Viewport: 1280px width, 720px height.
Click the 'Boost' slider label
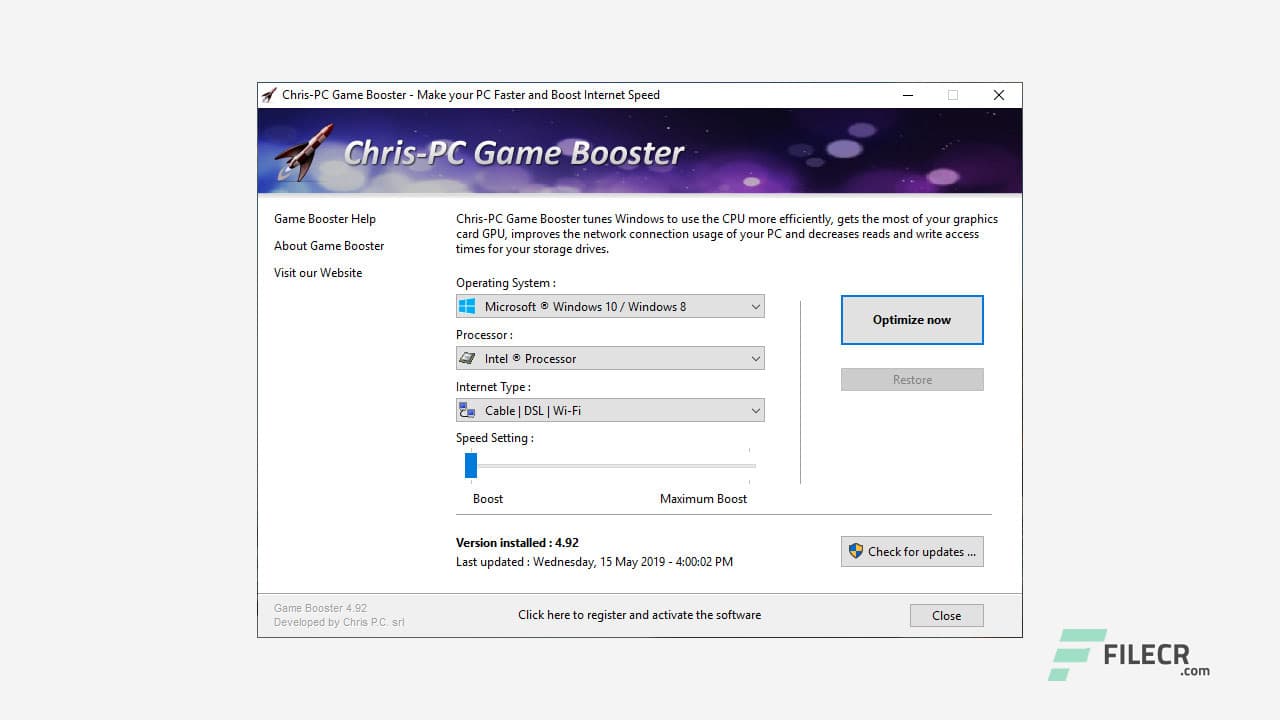click(488, 499)
